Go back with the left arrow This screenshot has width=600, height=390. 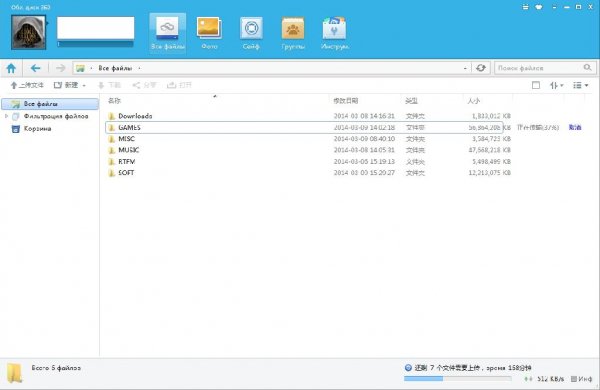(36, 68)
